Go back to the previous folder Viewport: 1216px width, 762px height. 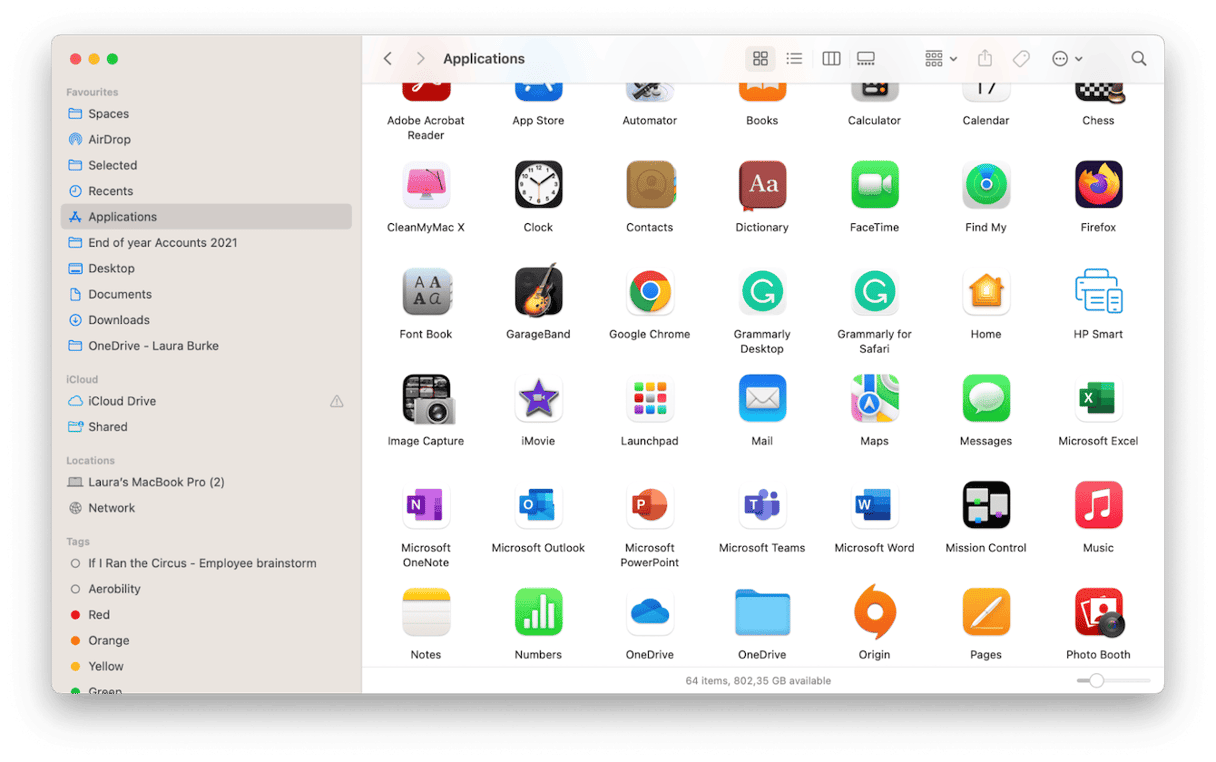coord(388,58)
